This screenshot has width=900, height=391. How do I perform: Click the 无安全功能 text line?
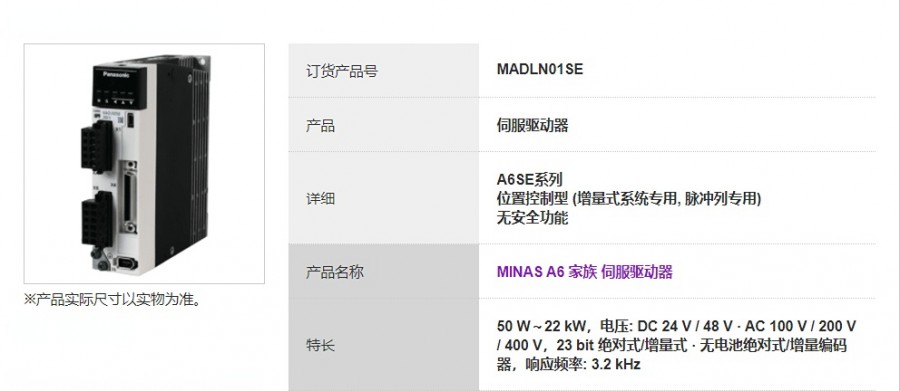click(x=532, y=218)
